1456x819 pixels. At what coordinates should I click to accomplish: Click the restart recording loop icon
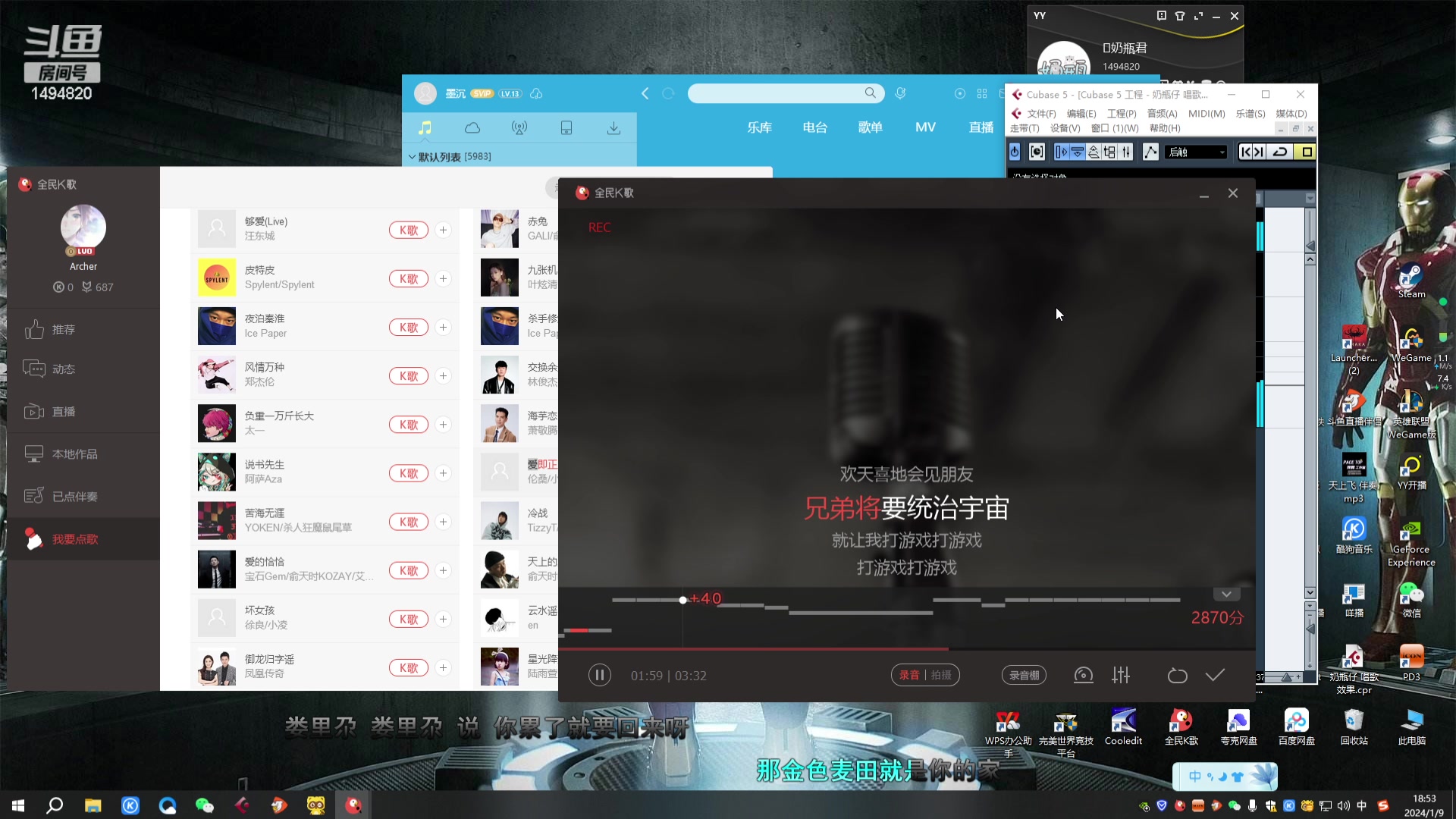click(x=1177, y=675)
